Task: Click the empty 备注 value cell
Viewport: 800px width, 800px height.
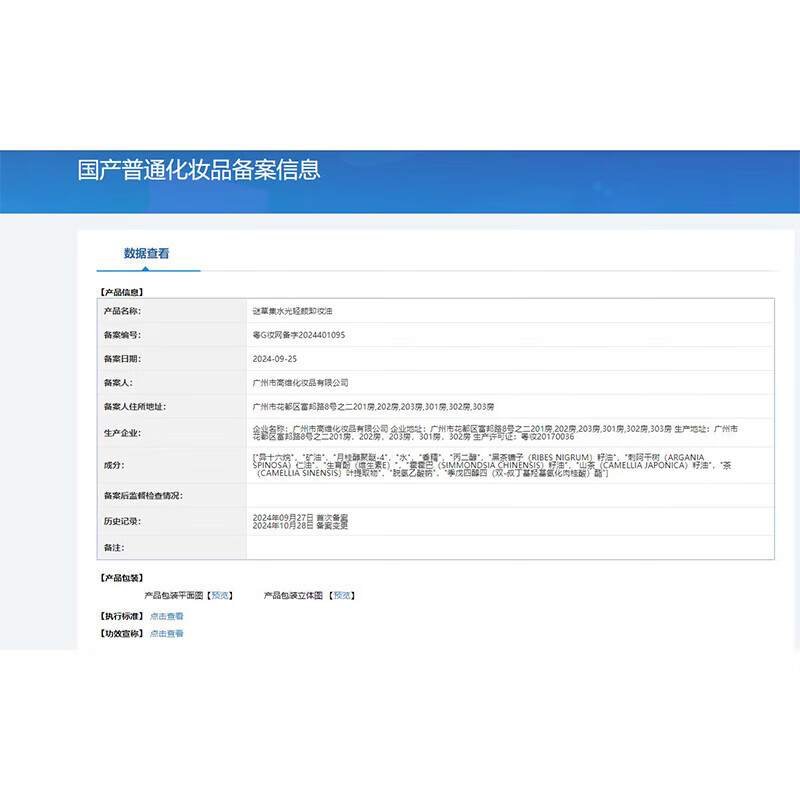Action: click(x=508, y=548)
